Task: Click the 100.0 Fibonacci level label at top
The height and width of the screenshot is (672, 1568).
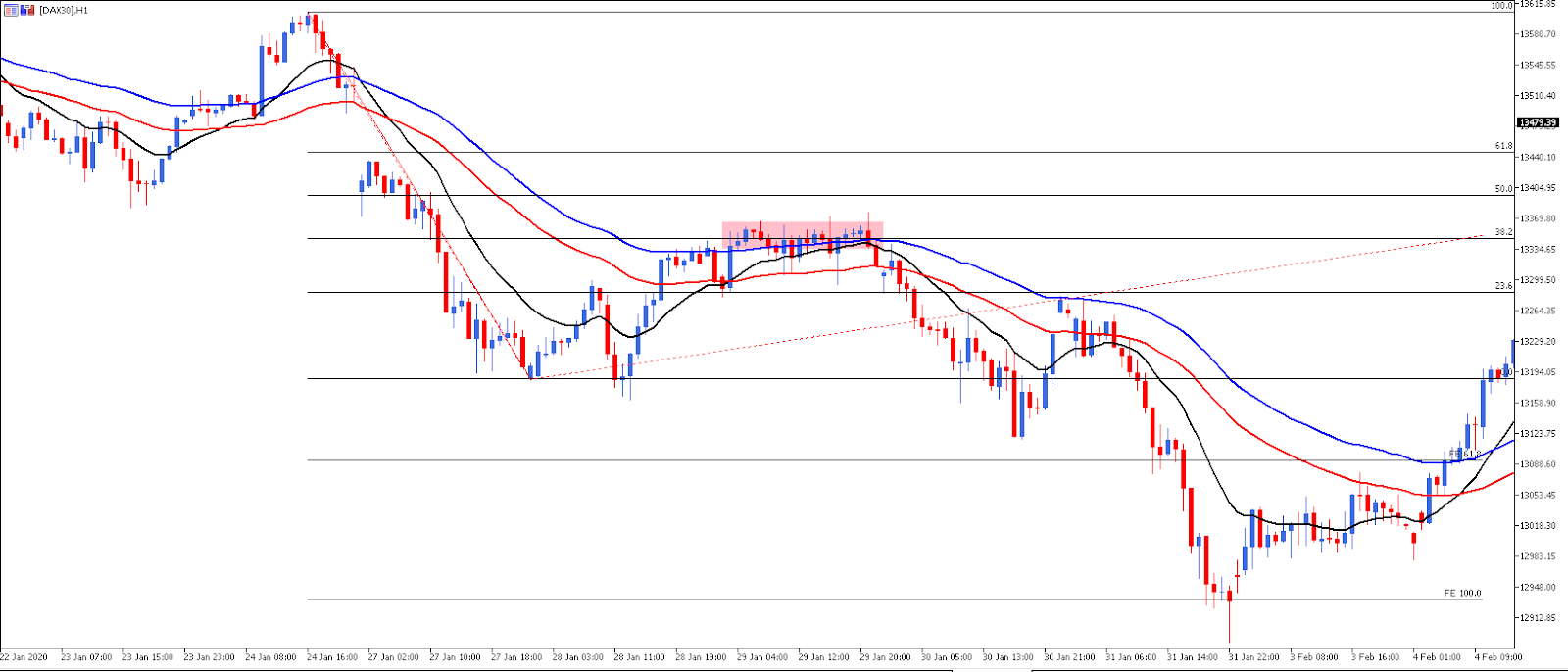Action: [1501, 6]
